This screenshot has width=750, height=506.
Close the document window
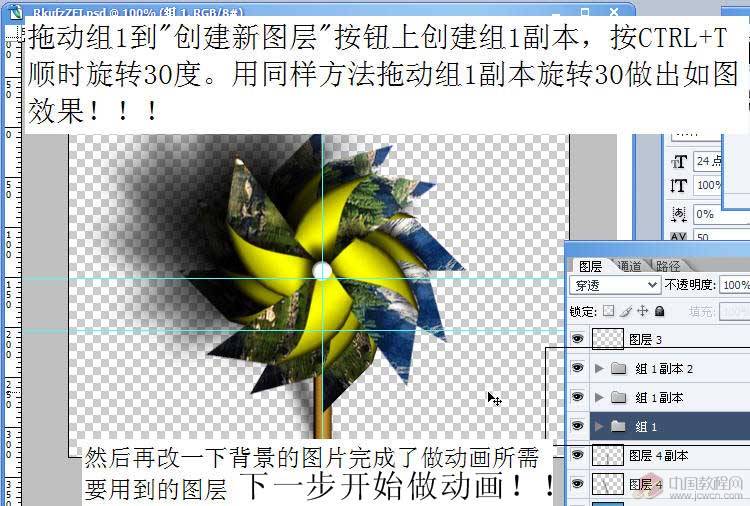point(614,11)
